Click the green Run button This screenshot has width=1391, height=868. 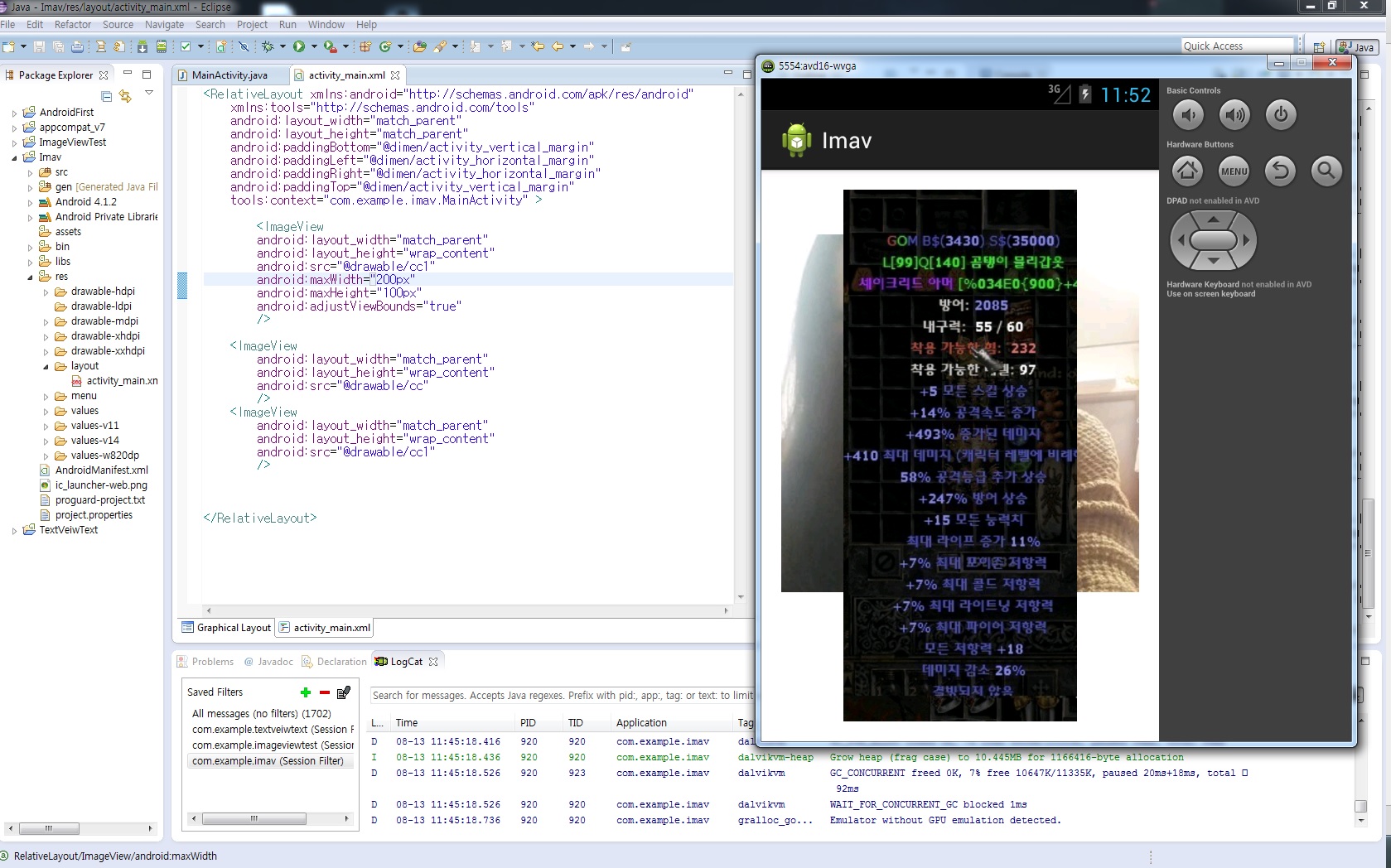pyautogui.click(x=299, y=46)
